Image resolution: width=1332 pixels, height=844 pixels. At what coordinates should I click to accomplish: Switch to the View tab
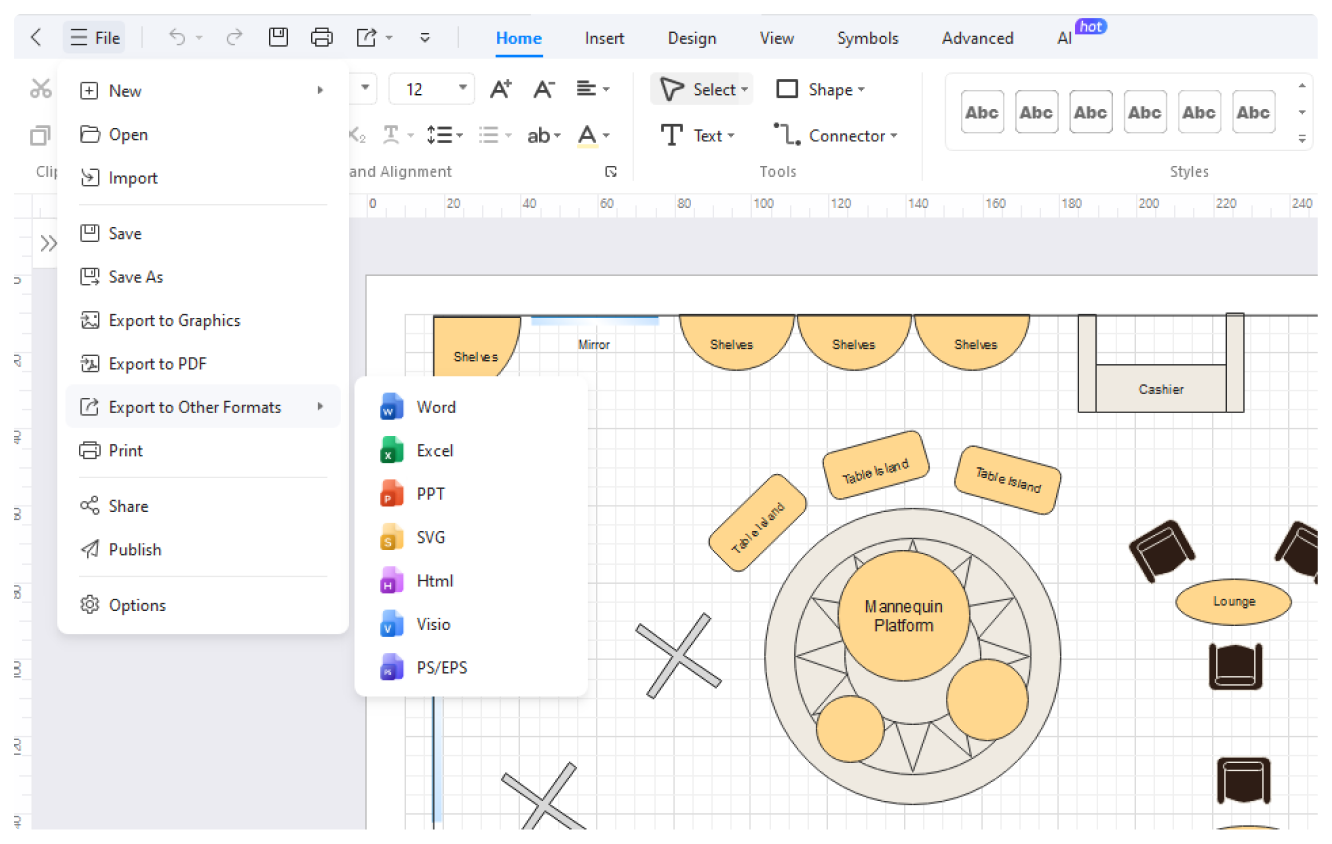(x=777, y=38)
